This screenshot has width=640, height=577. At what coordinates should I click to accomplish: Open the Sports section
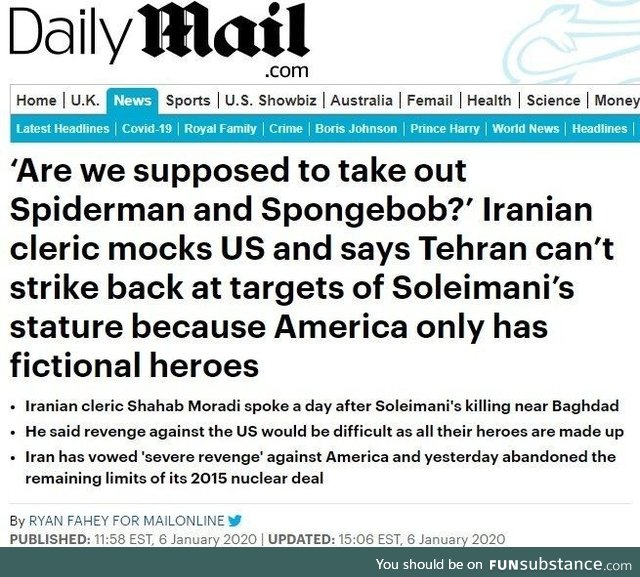coord(188,100)
